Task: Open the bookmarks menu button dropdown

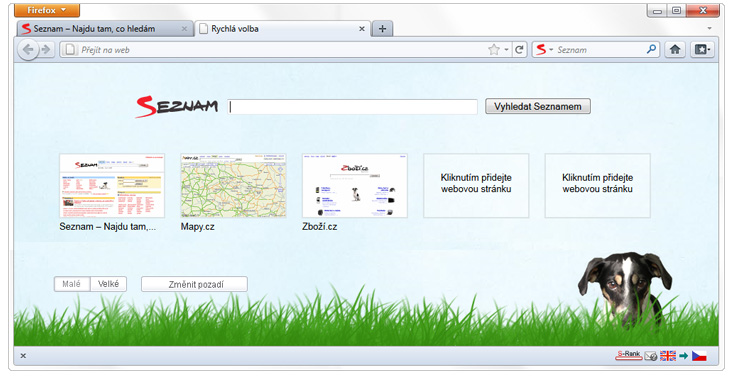Action: 703,50
